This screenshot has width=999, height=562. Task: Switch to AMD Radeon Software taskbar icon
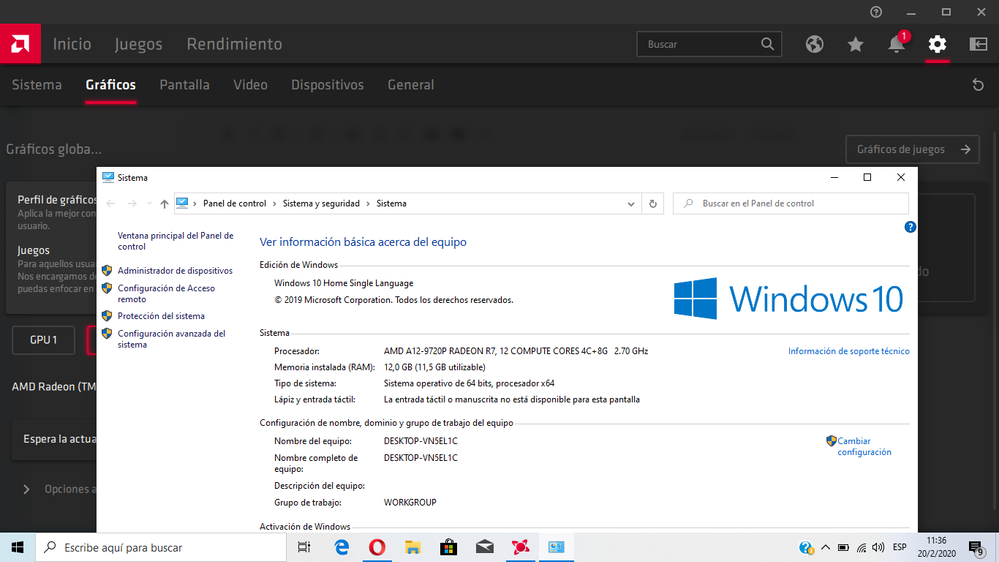click(x=521, y=547)
